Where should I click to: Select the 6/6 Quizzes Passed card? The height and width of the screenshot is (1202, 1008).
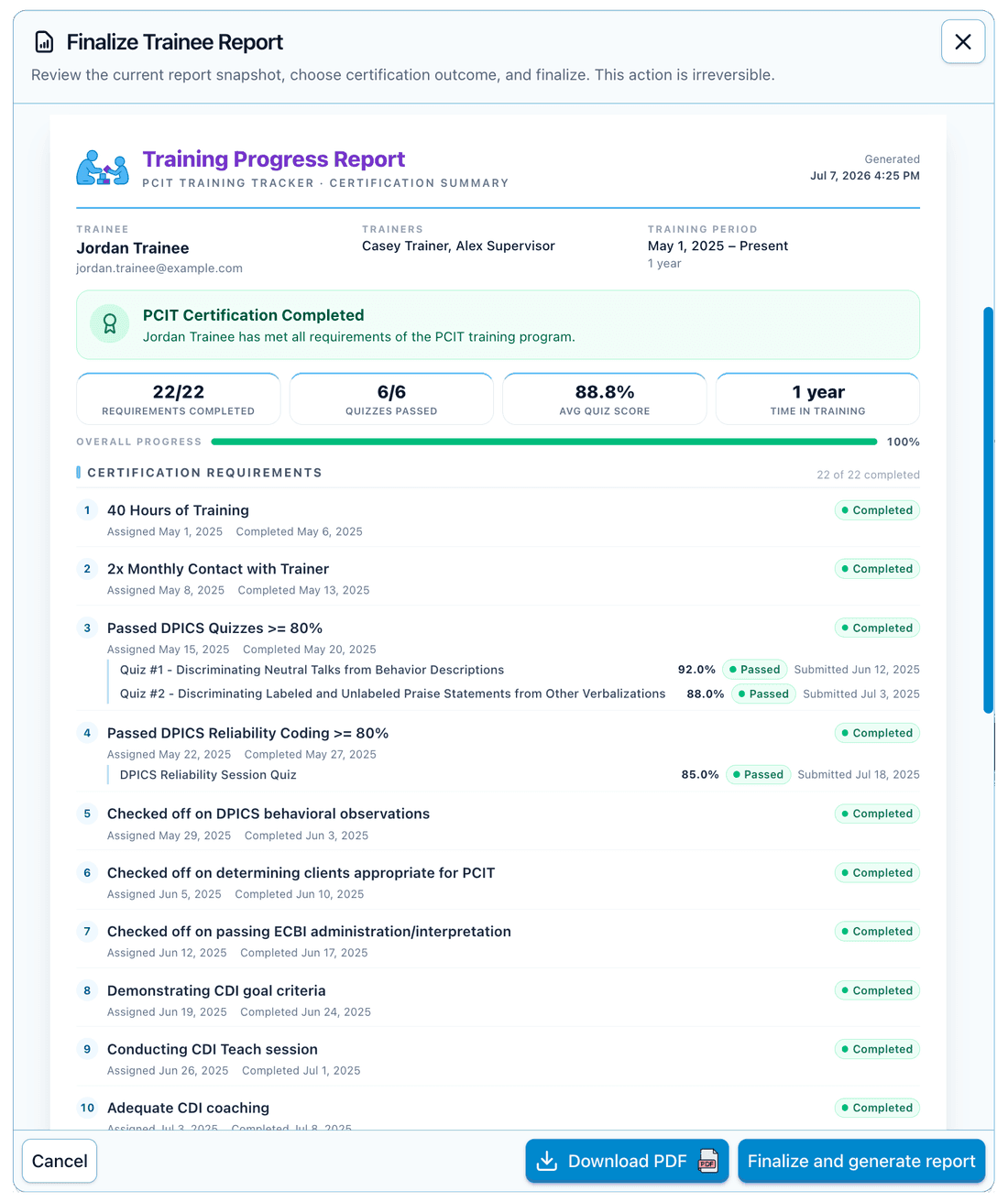coord(391,399)
